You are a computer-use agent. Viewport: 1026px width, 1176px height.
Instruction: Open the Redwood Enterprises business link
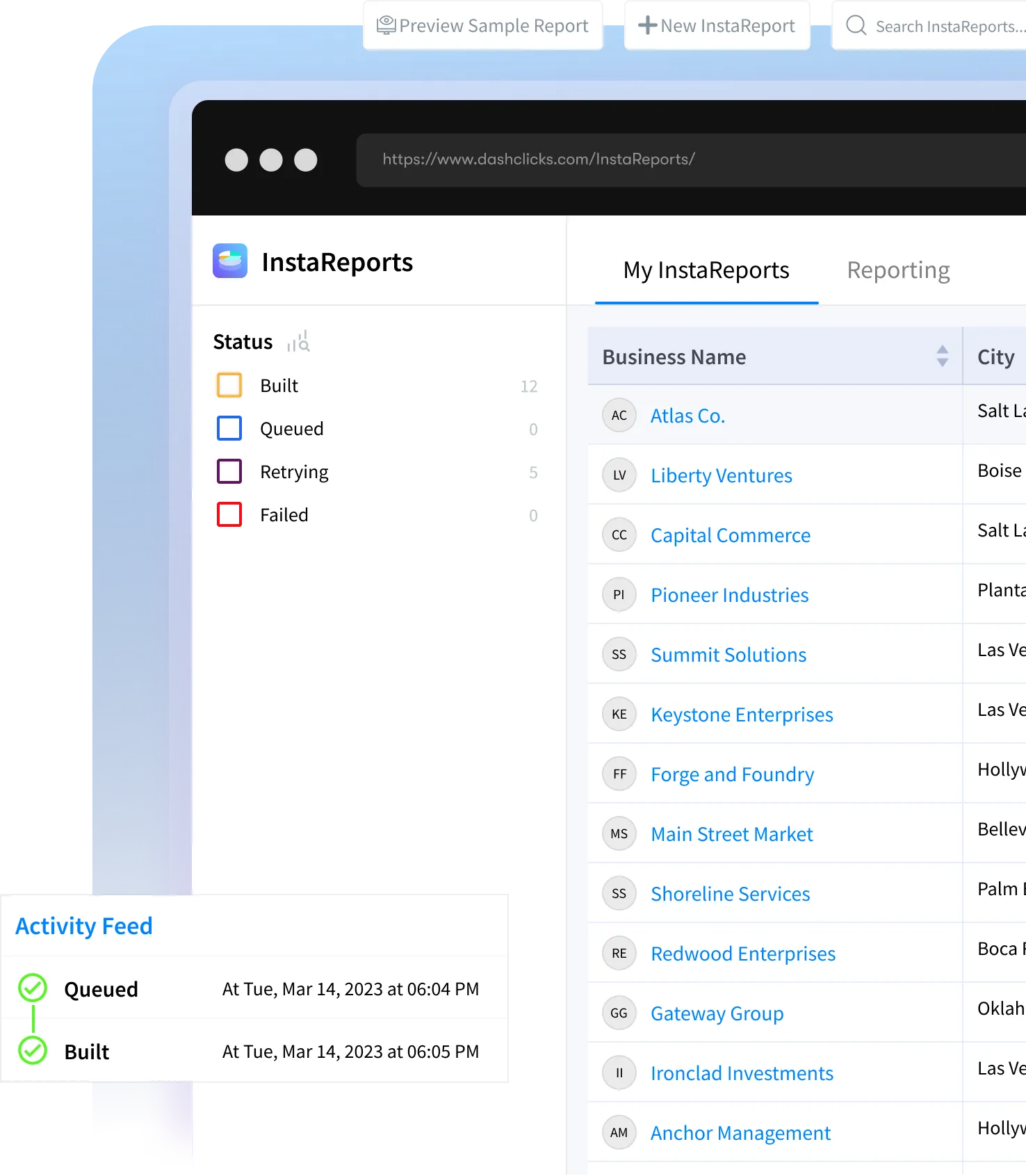pyautogui.click(x=743, y=954)
